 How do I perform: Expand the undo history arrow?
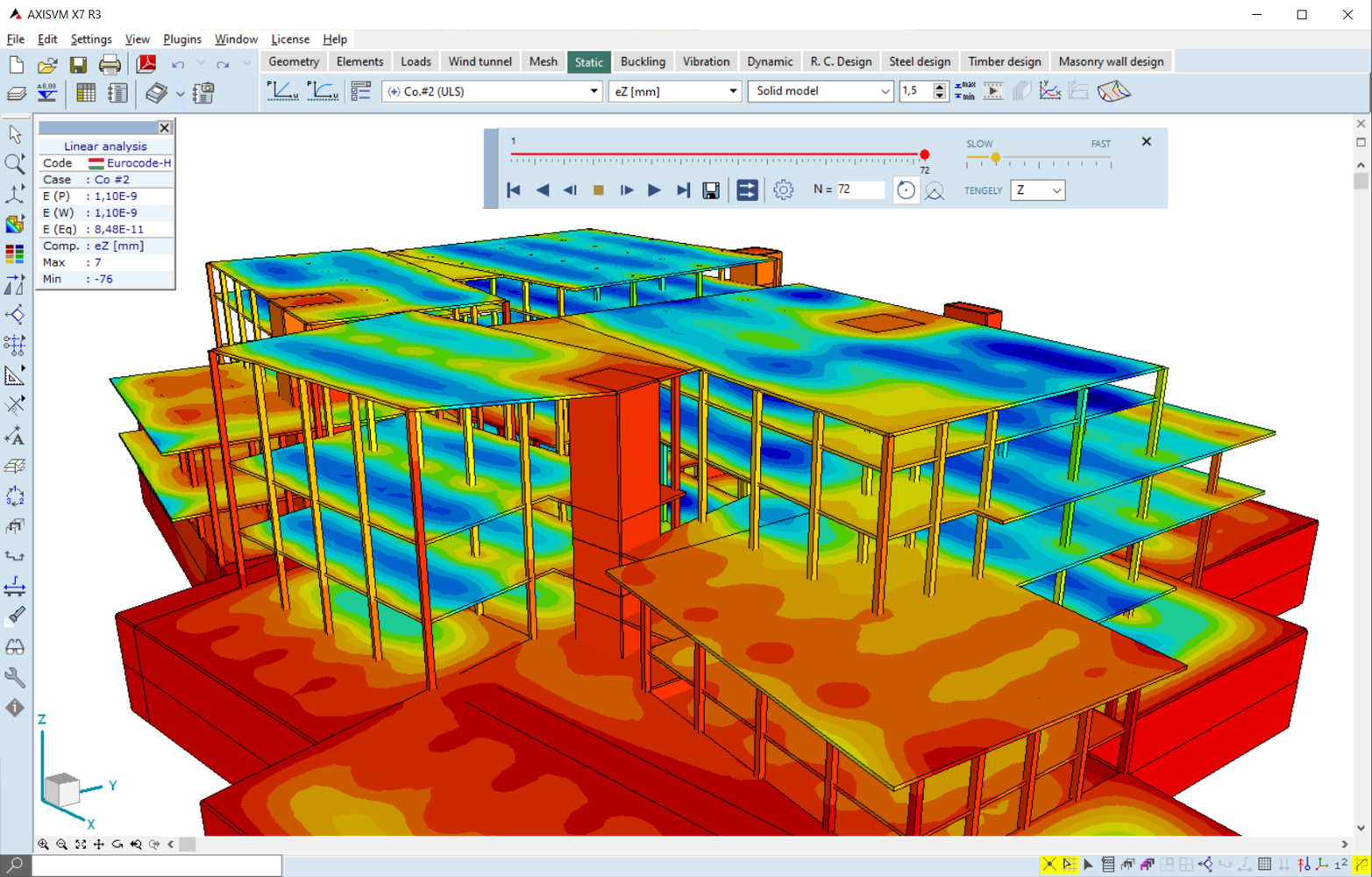(201, 64)
